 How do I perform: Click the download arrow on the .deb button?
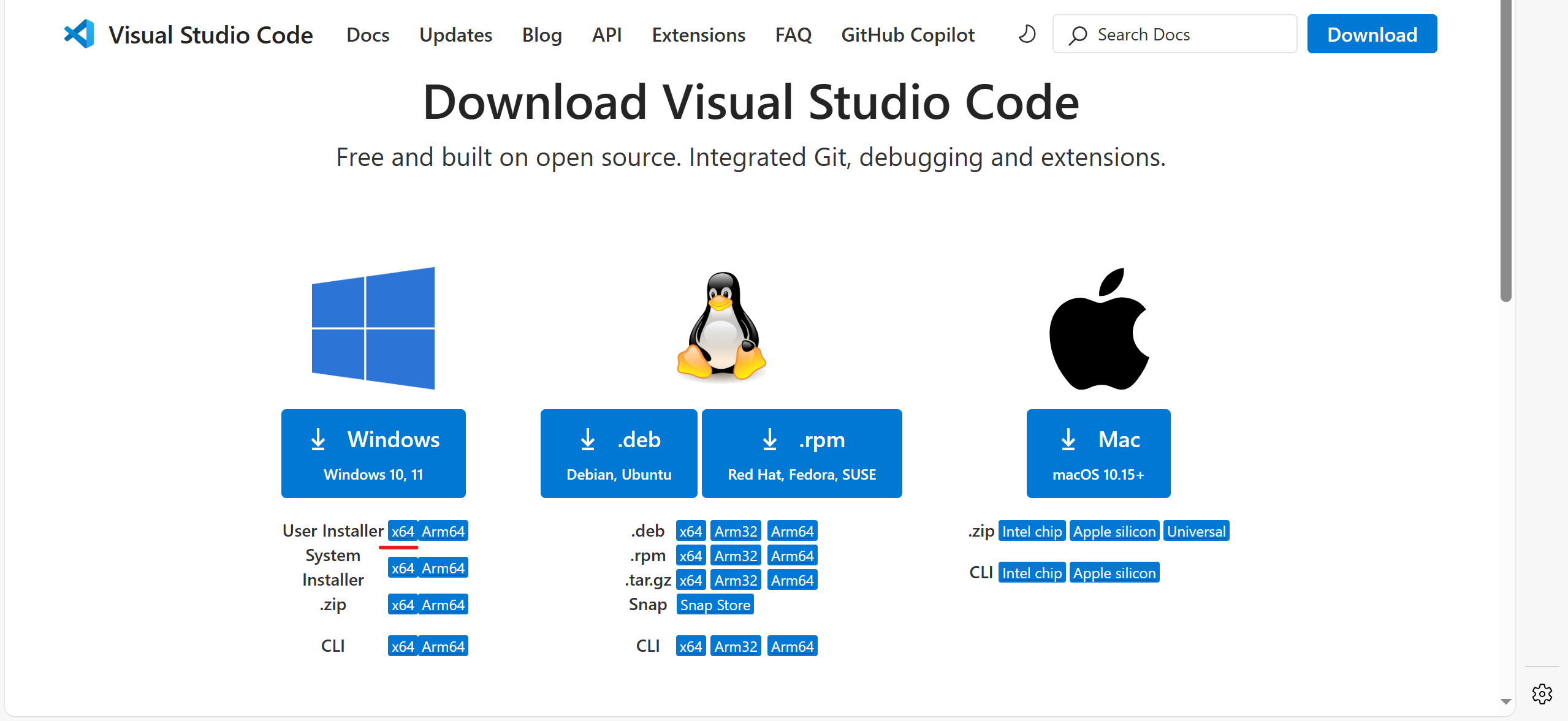(x=587, y=439)
